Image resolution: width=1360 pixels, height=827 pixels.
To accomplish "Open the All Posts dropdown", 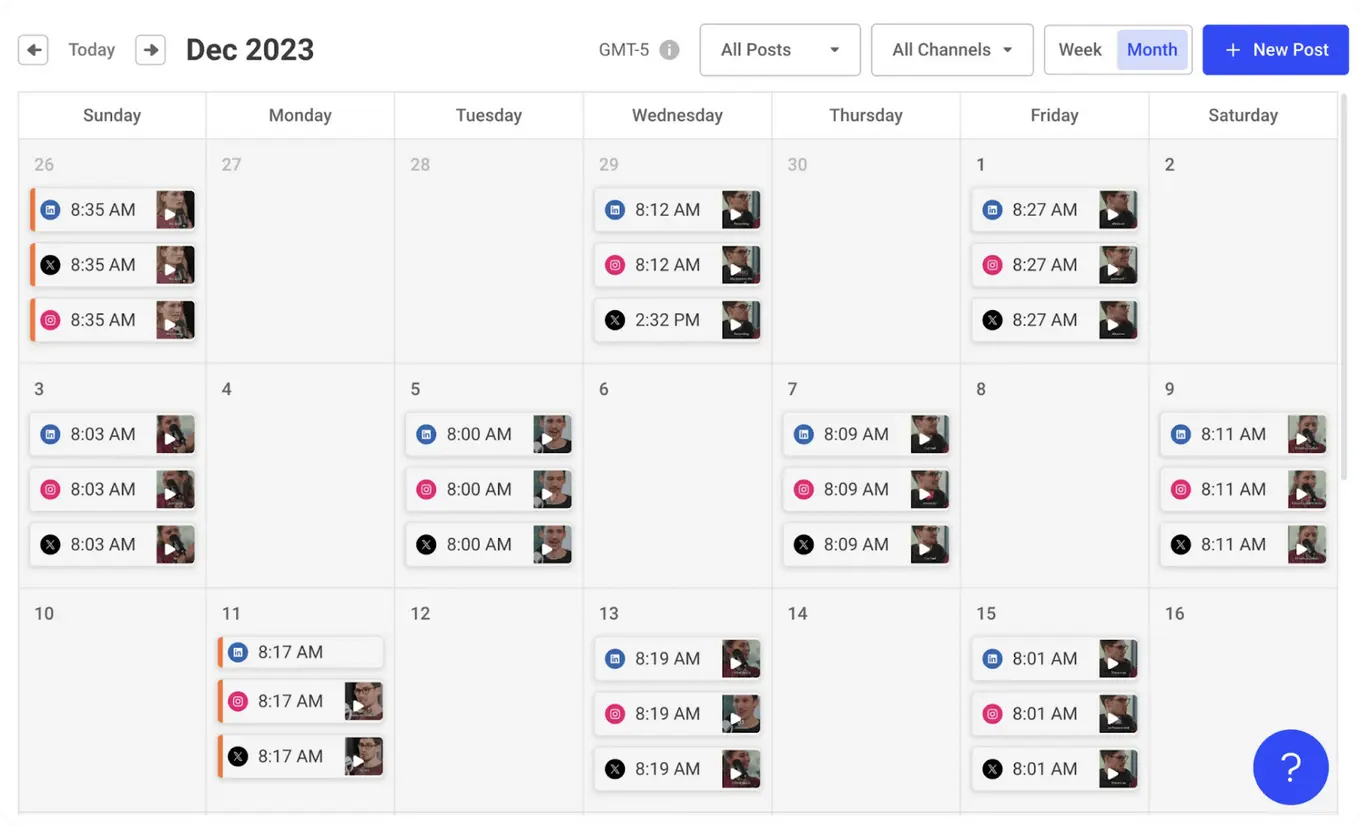I will 779,49.
